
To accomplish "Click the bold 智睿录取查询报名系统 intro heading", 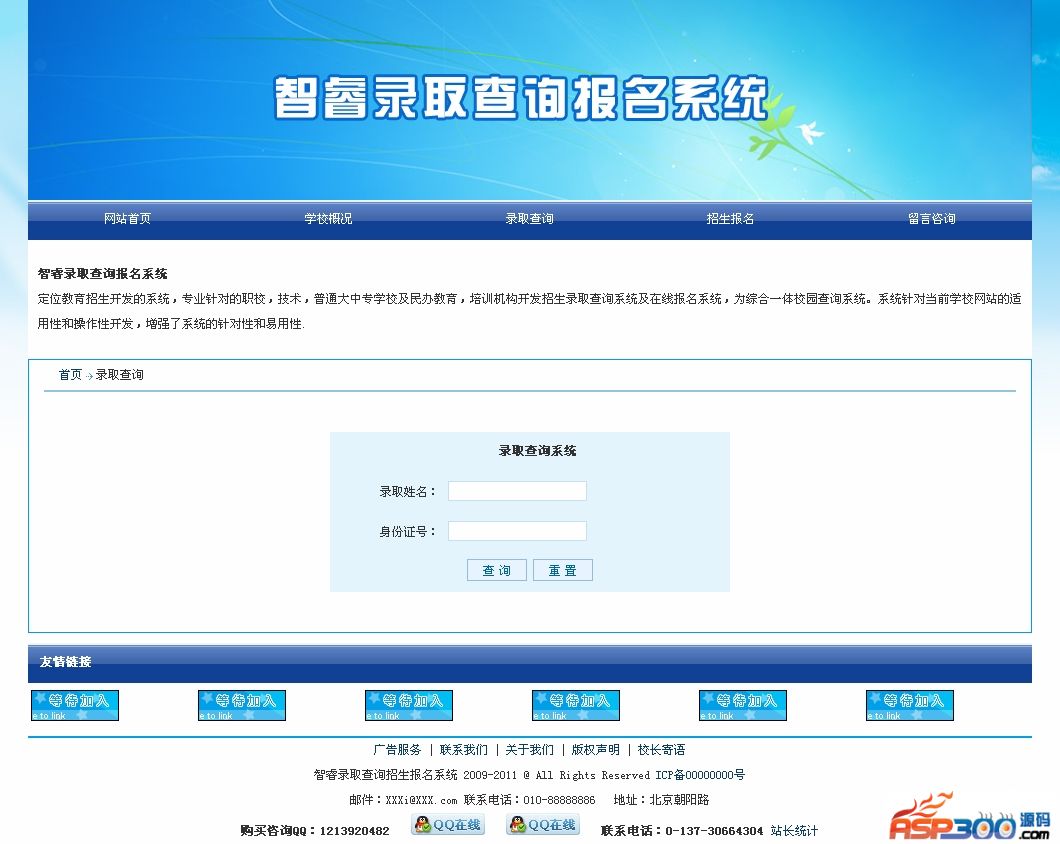I will (x=103, y=273).
